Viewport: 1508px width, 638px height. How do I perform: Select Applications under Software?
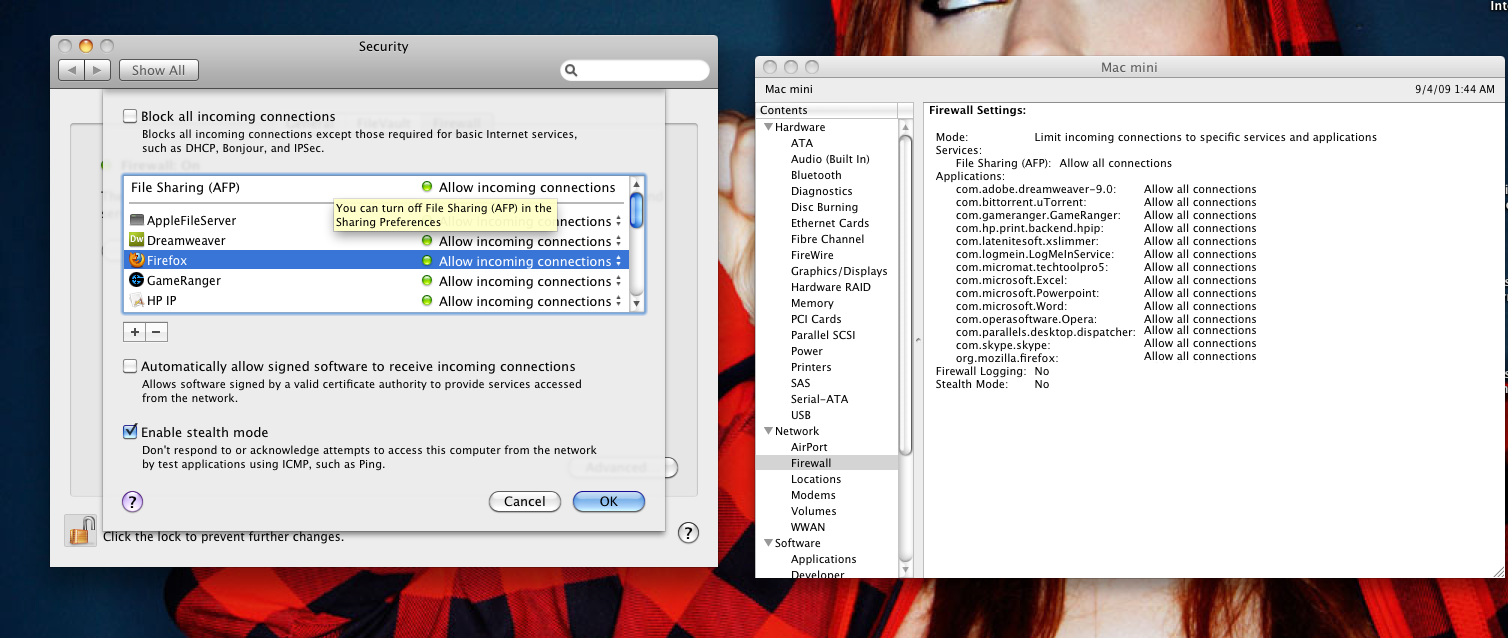(x=824, y=559)
